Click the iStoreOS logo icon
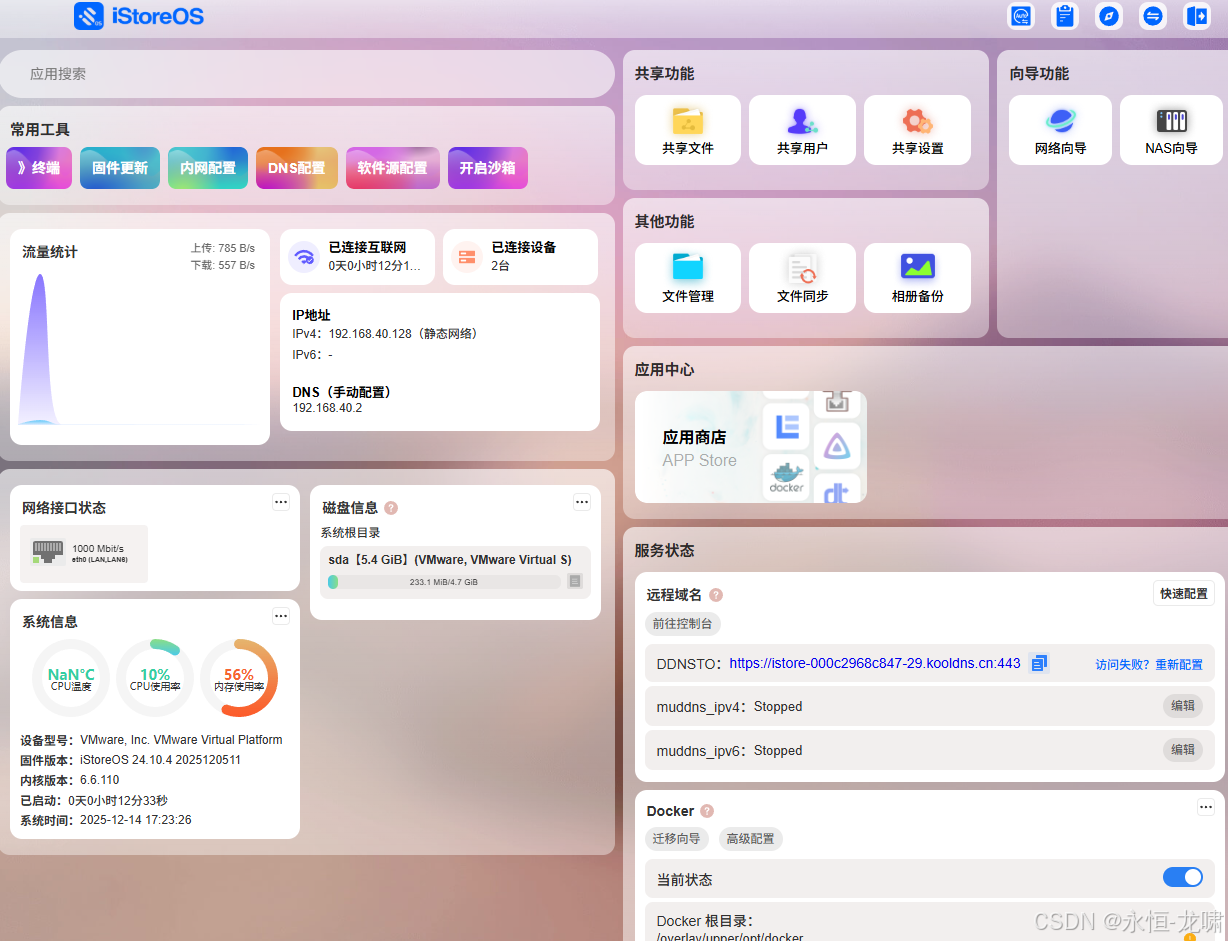The height and width of the screenshot is (941, 1228). click(89, 16)
